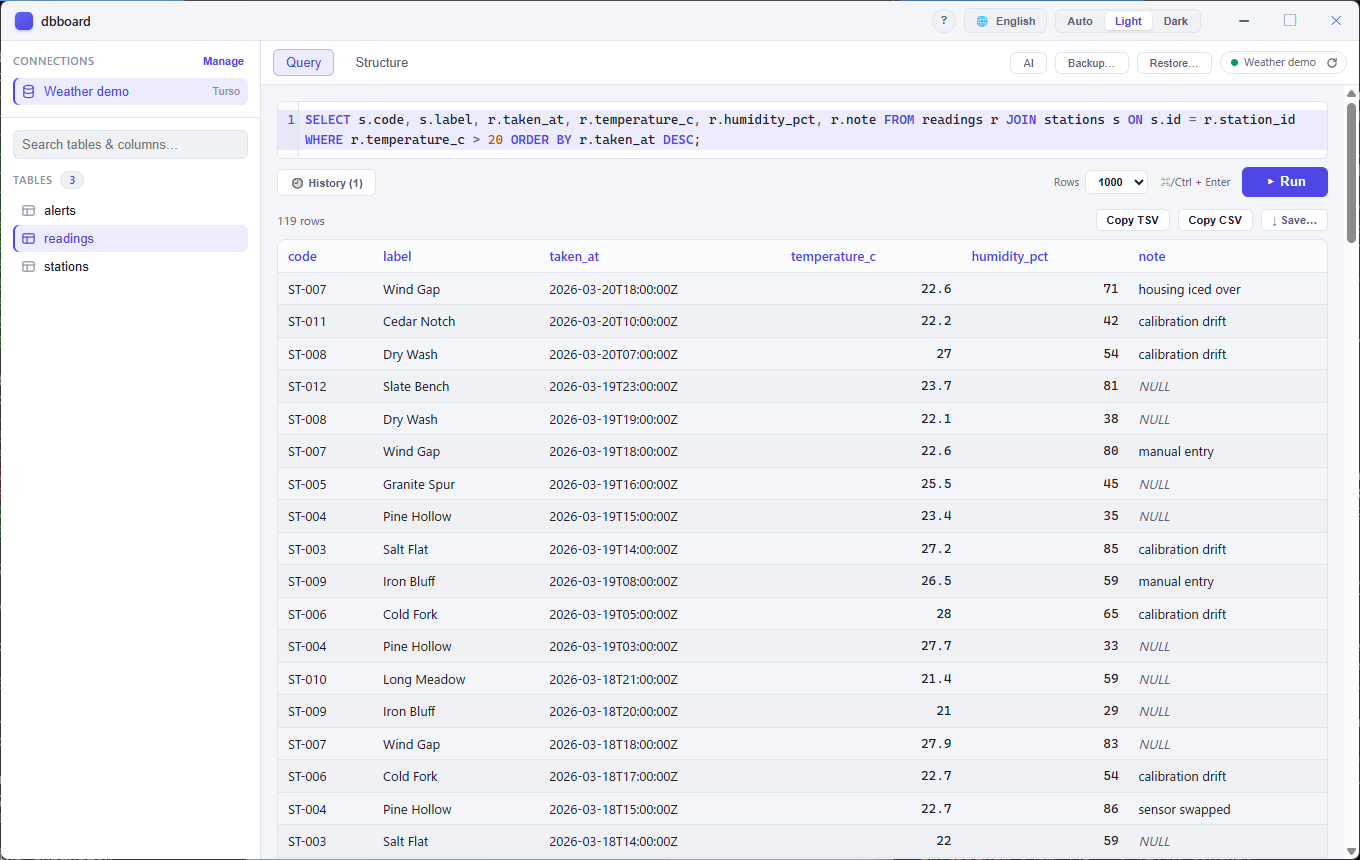Viewport: 1360px width, 860px height.
Task: Click the clock icon in History button
Action: (x=297, y=183)
